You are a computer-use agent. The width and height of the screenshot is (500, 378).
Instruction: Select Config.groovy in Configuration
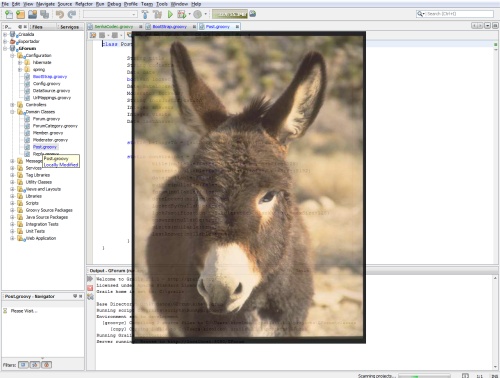pos(46,84)
